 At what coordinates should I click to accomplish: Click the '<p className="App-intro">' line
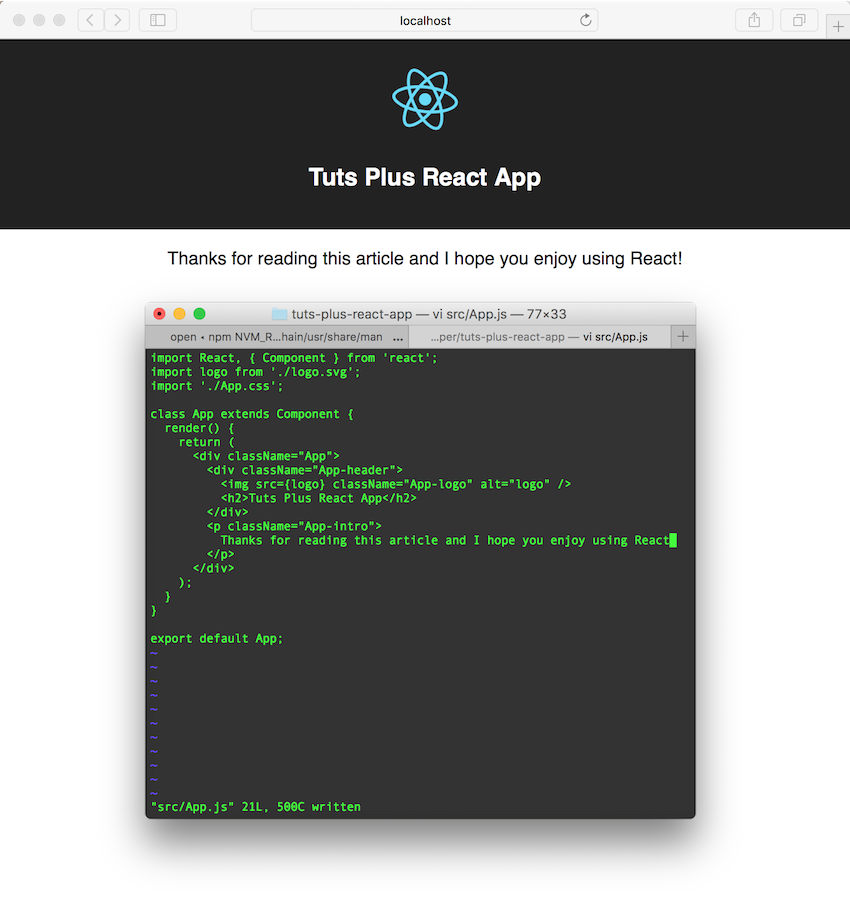click(294, 526)
